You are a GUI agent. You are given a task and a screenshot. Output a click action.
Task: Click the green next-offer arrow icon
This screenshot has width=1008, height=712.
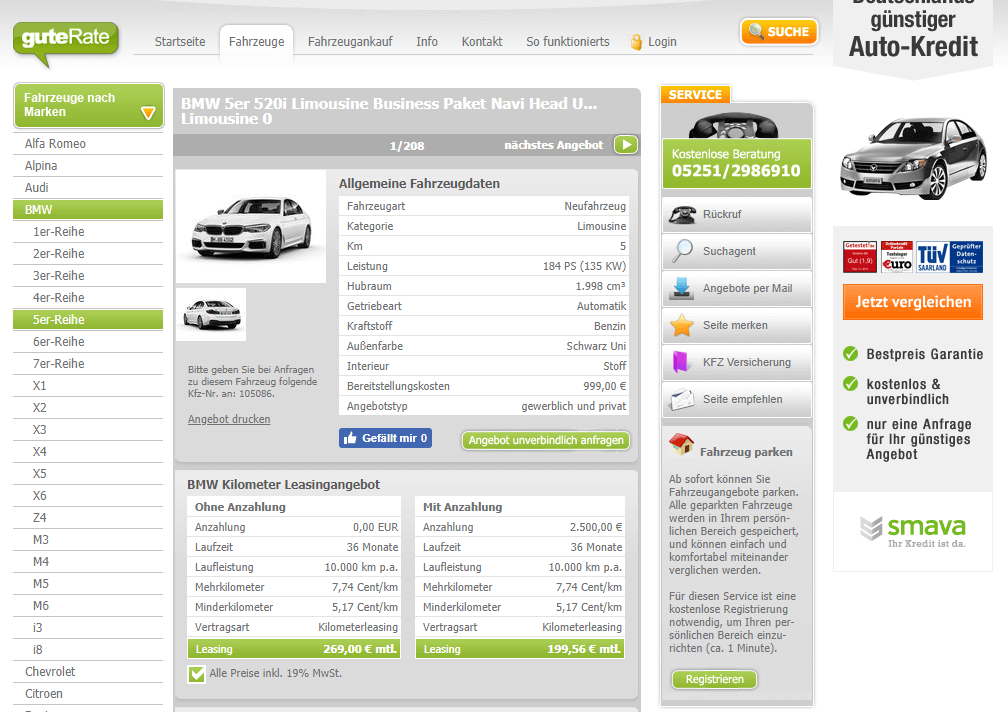(x=626, y=145)
